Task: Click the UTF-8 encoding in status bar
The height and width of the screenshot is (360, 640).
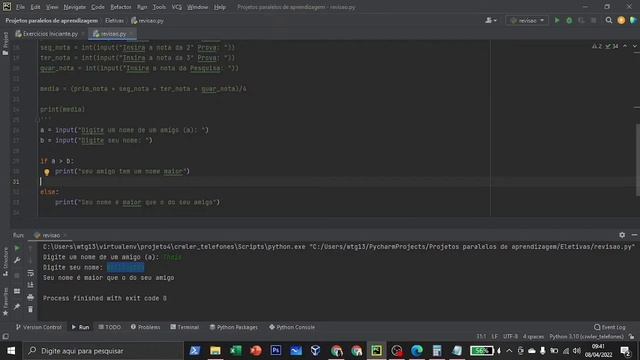Action: pos(510,337)
